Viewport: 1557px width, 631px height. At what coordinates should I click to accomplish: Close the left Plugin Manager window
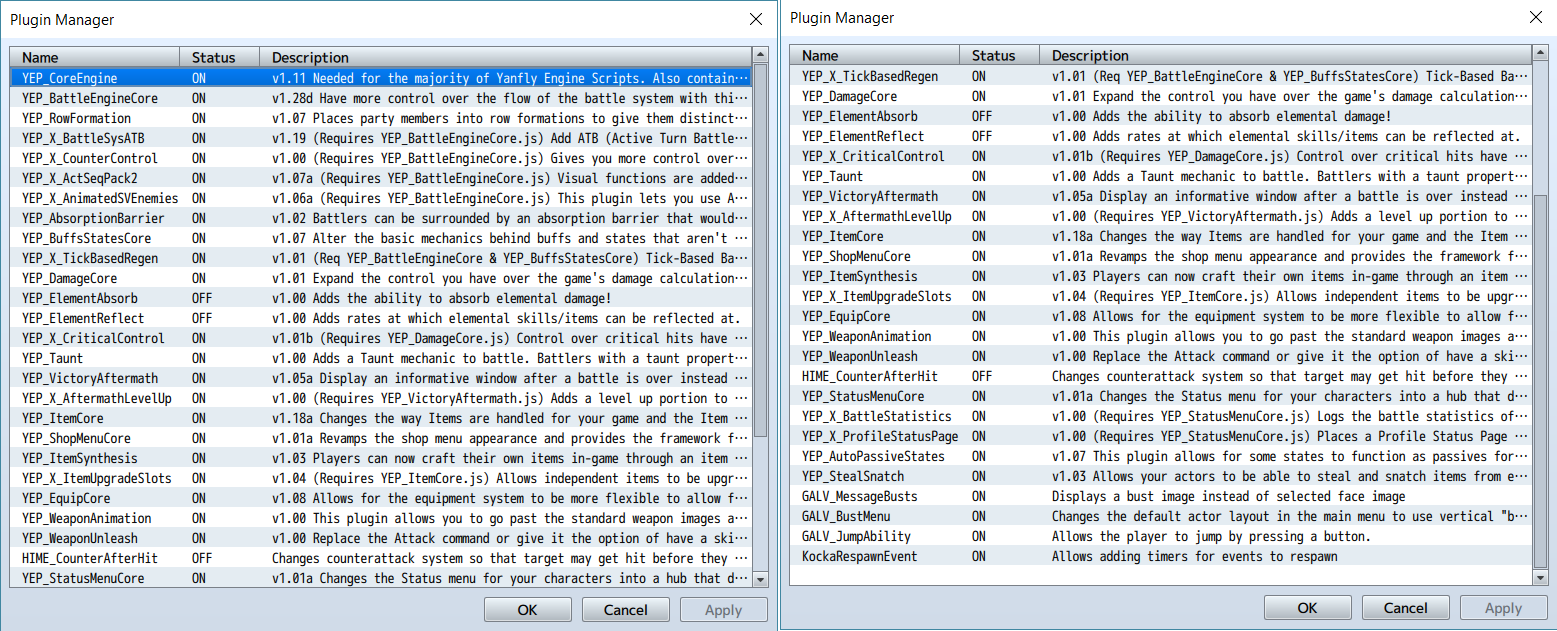click(755, 19)
